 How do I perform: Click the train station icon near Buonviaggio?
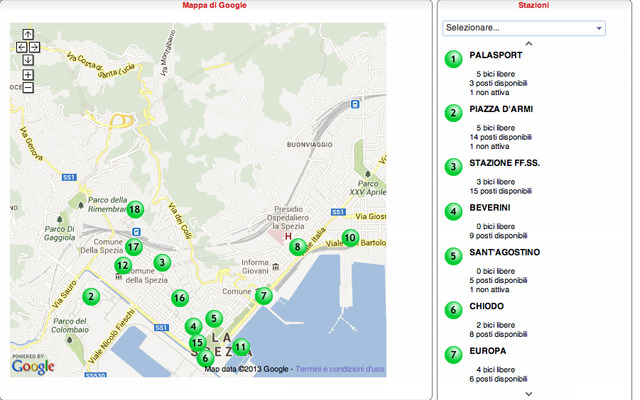(x=355, y=104)
